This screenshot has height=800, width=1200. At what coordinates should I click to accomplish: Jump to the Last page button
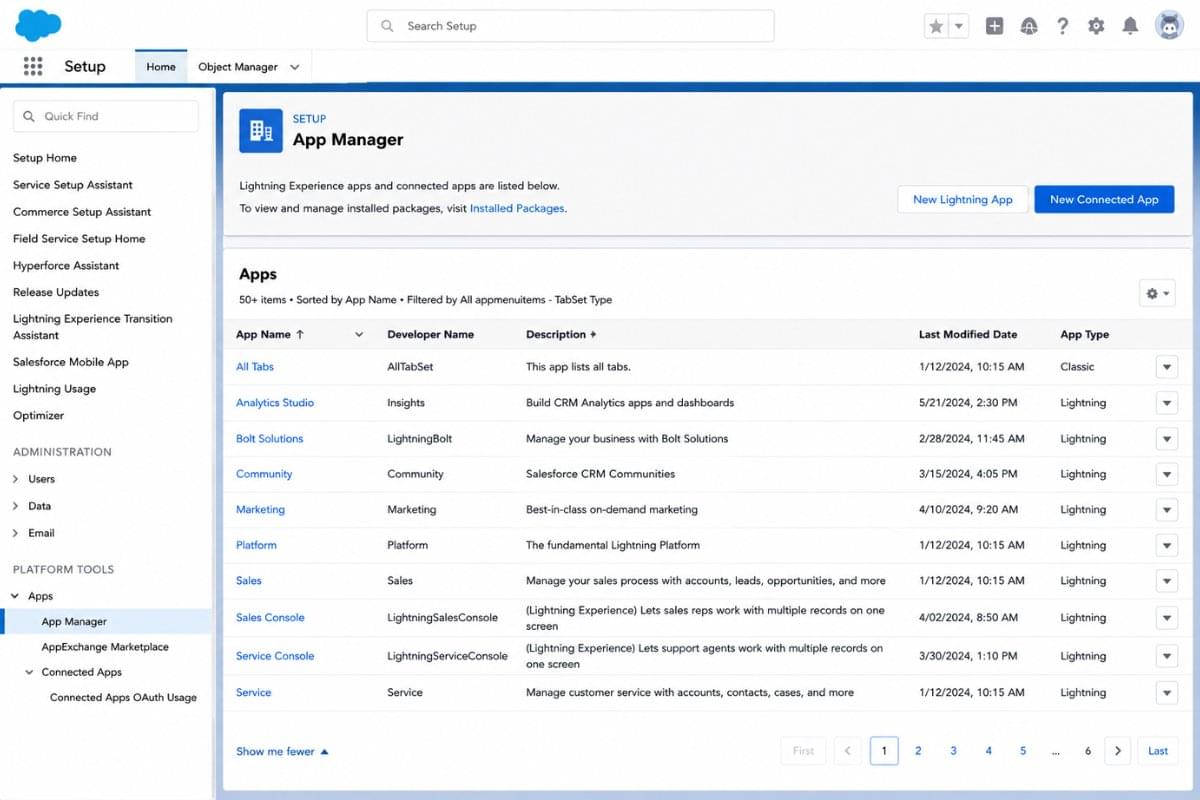click(1158, 751)
